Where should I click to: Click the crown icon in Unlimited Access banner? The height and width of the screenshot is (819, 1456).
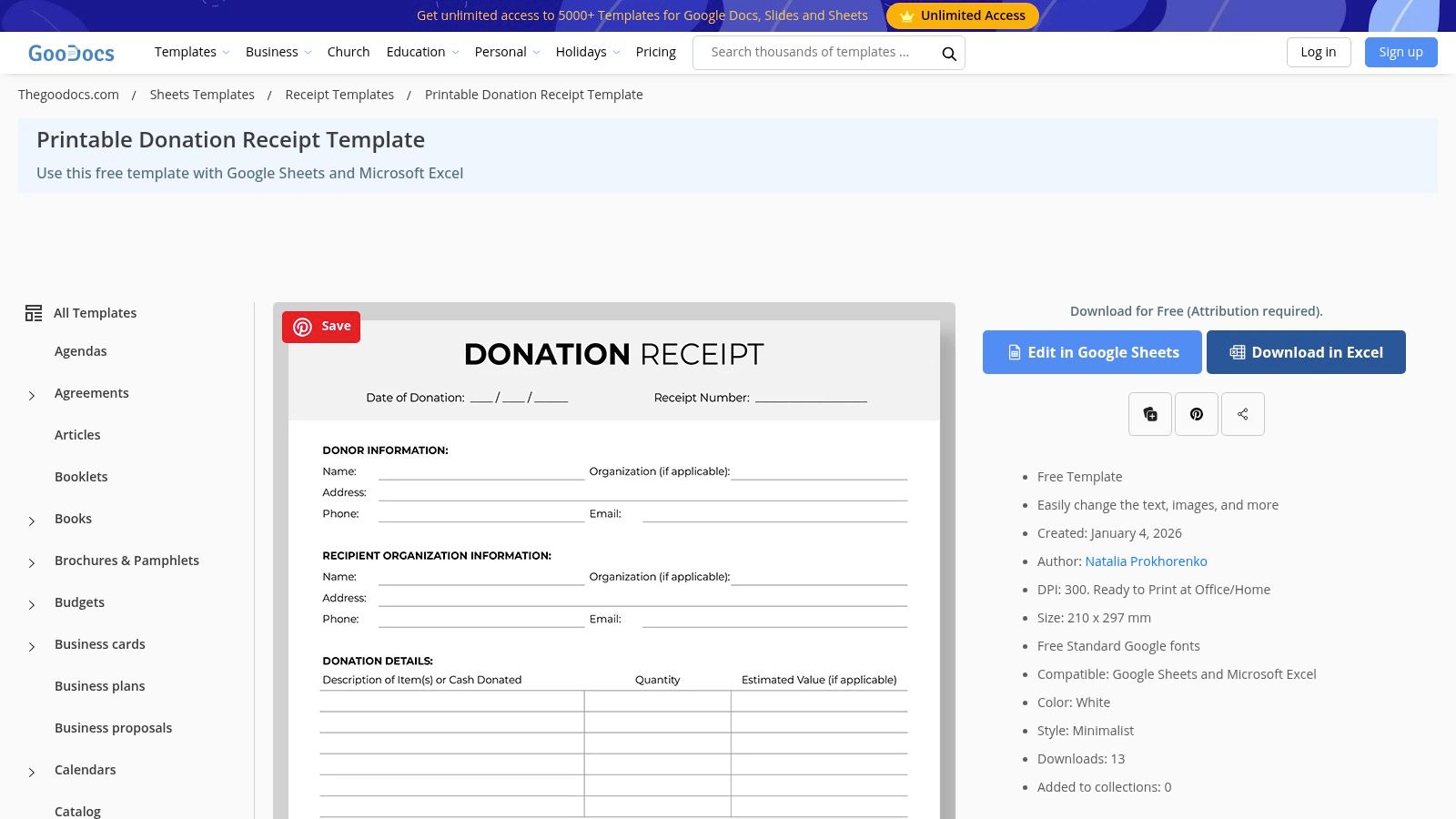[x=906, y=15]
